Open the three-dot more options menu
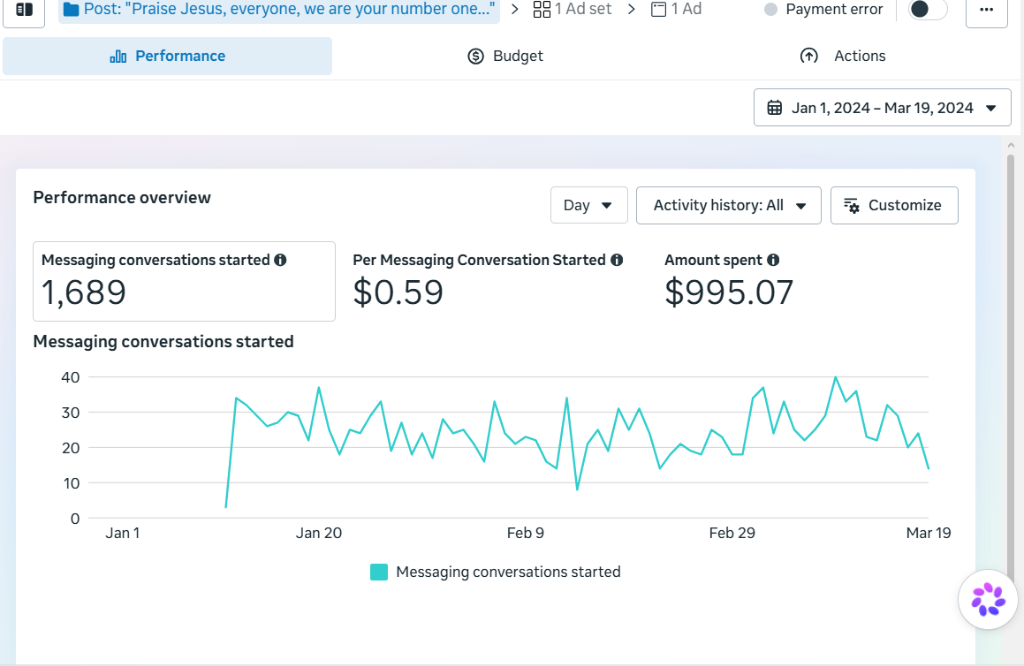This screenshot has height=666, width=1024. click(x=986, y=10)
